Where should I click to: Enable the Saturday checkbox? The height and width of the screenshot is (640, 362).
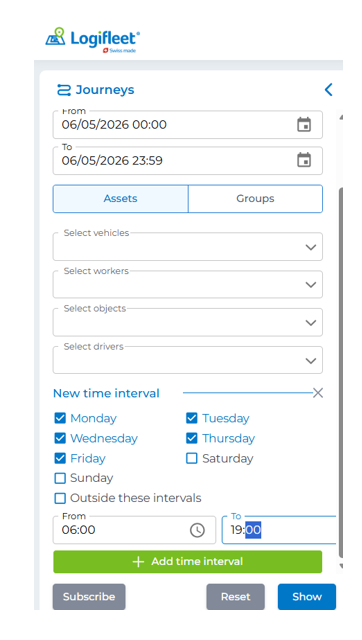(191, 458)
